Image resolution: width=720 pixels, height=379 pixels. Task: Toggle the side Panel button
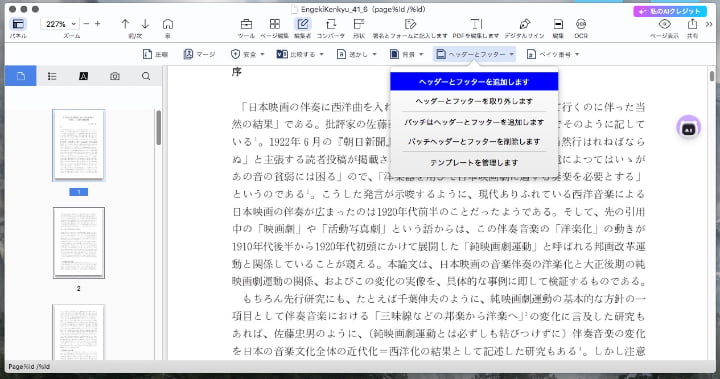coord(18,24)
